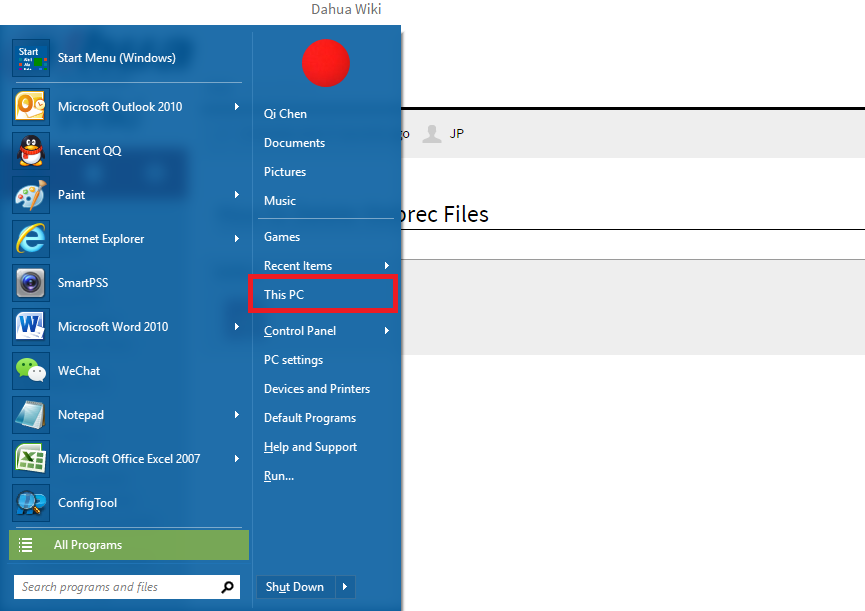This screenshot has width=865, height=611.
Task: Launch WeChat chat bubble icon
Action: coord(31,371)
